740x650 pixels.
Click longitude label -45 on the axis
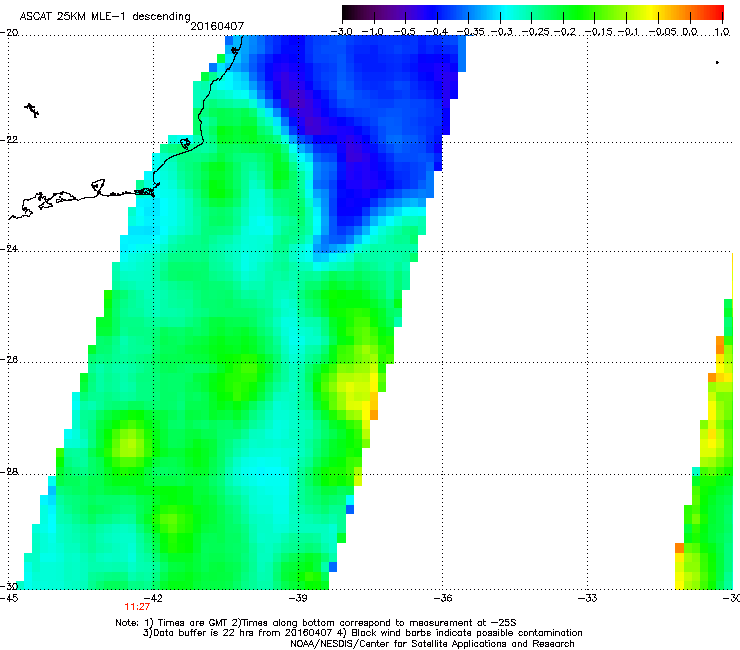pos(9,598)
